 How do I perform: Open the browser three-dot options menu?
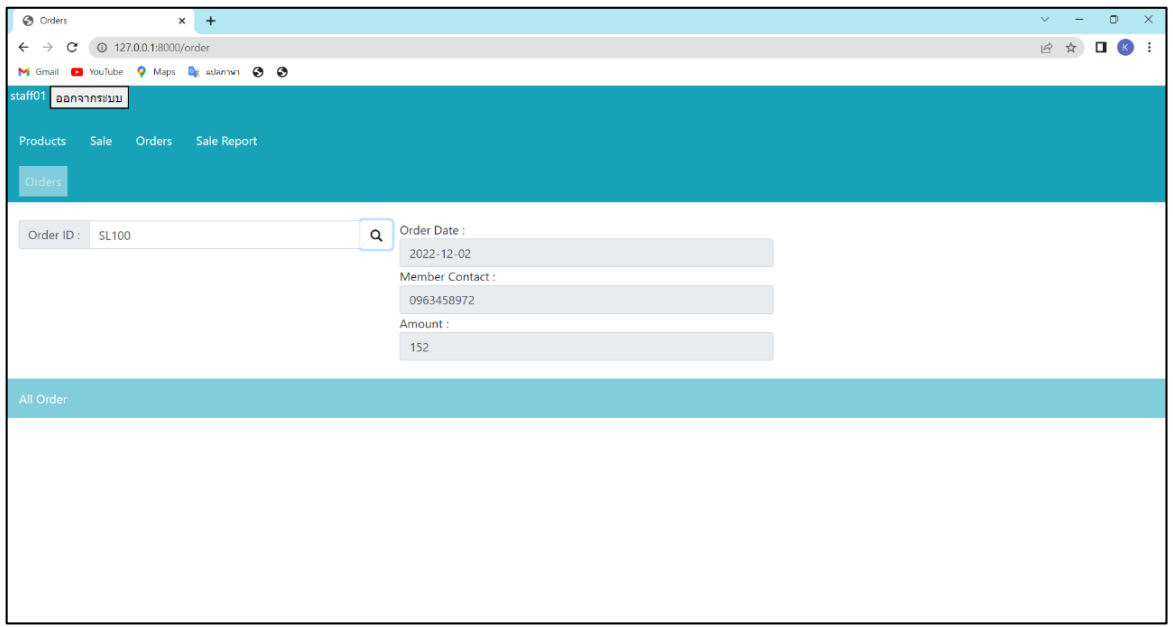tap(1148, 46)
